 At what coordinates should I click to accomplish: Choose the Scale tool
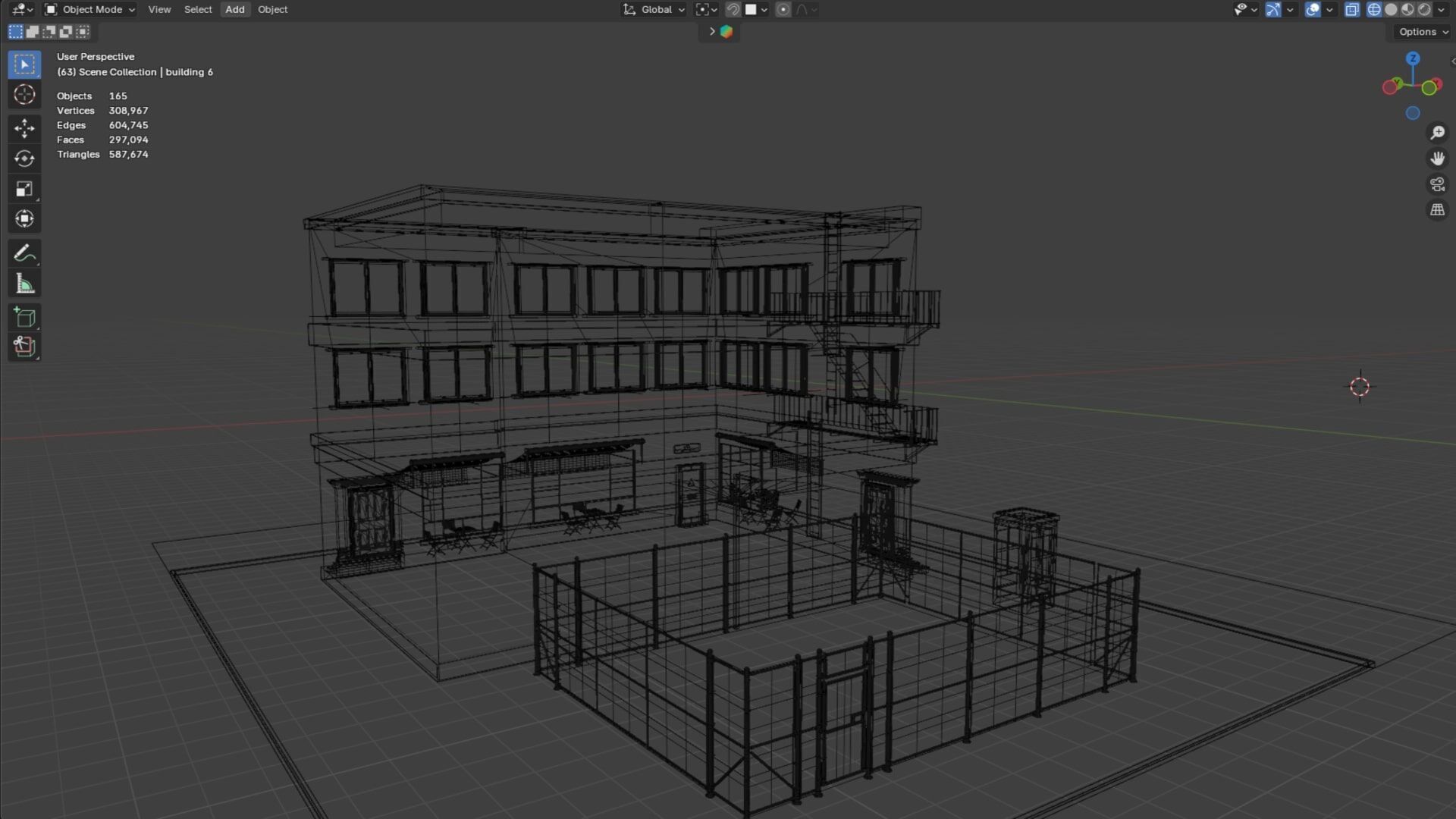tap(24, 189)
